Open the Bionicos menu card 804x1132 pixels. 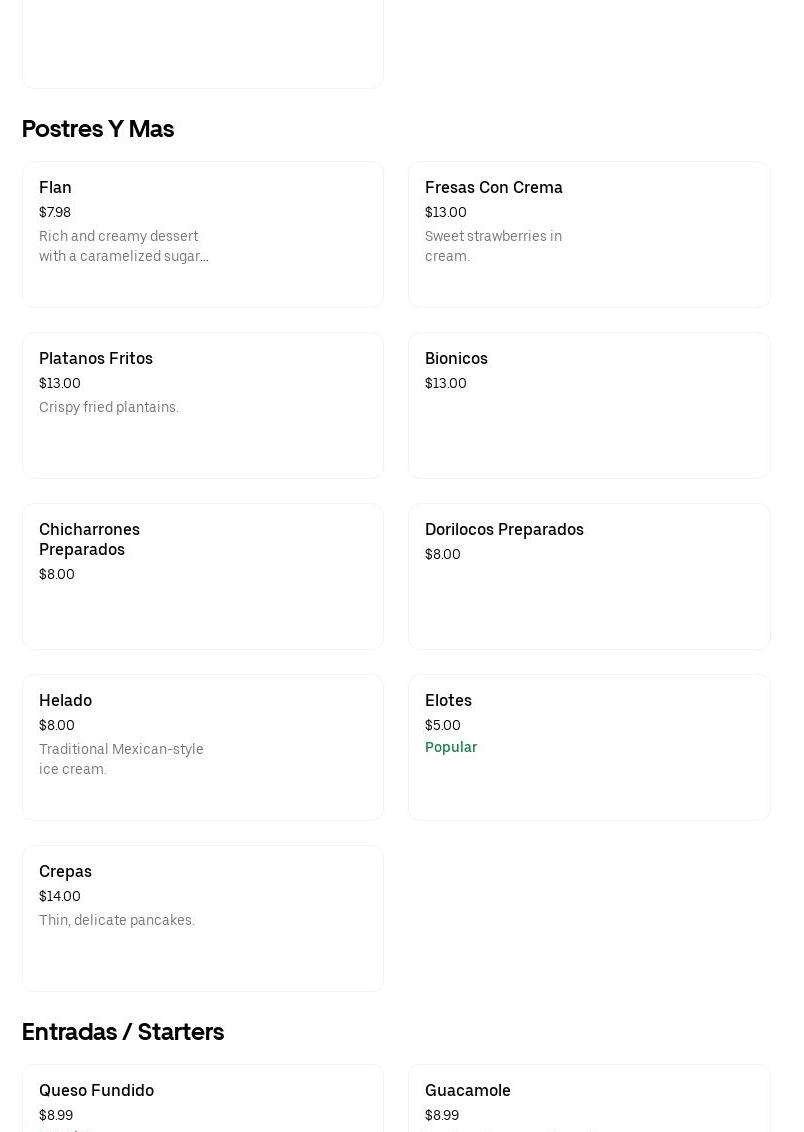[x=588, y=405]
